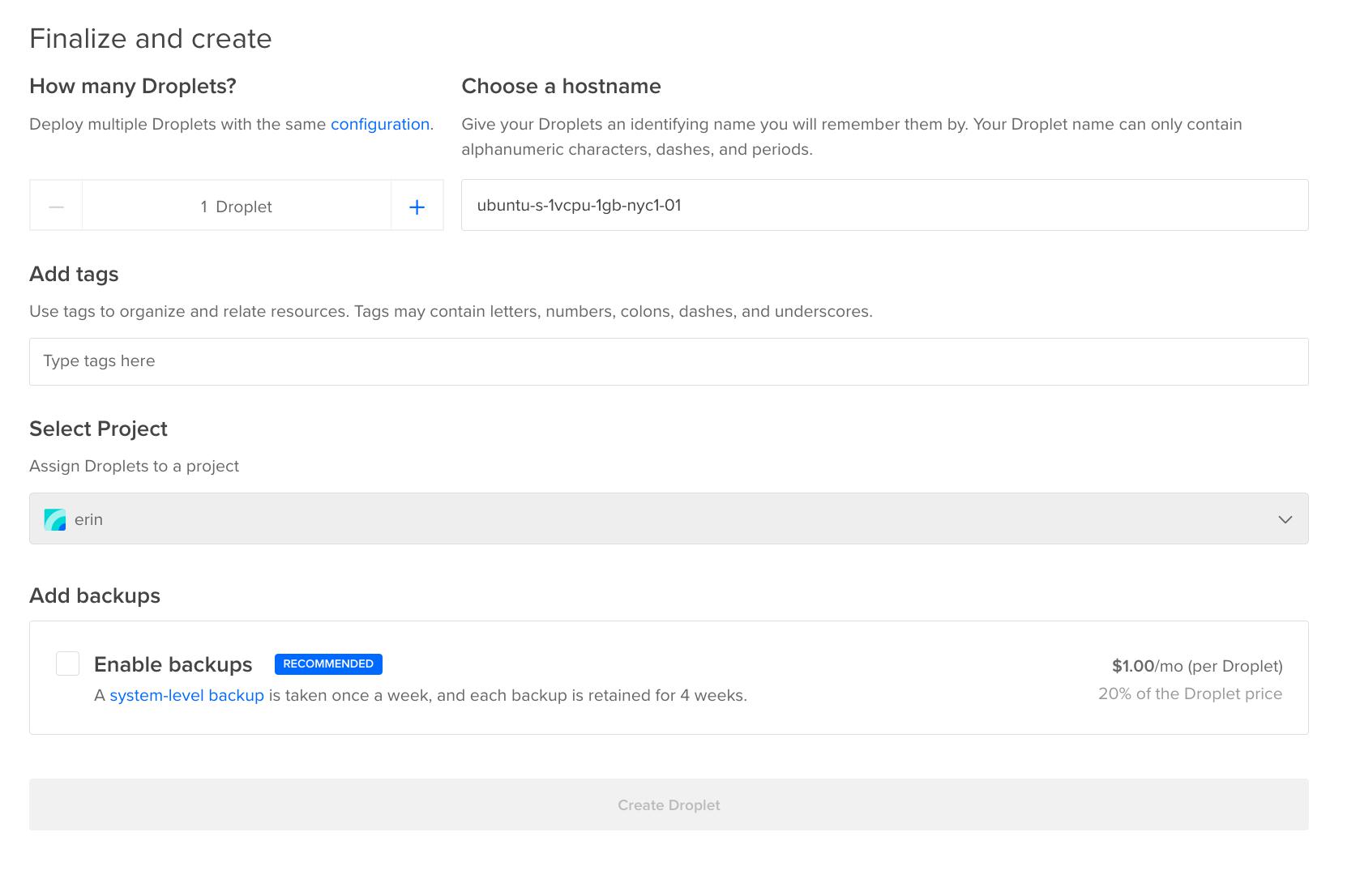1360x896 pixels.
Task: Click the Finalize and create heading
Action: [151, 37]
